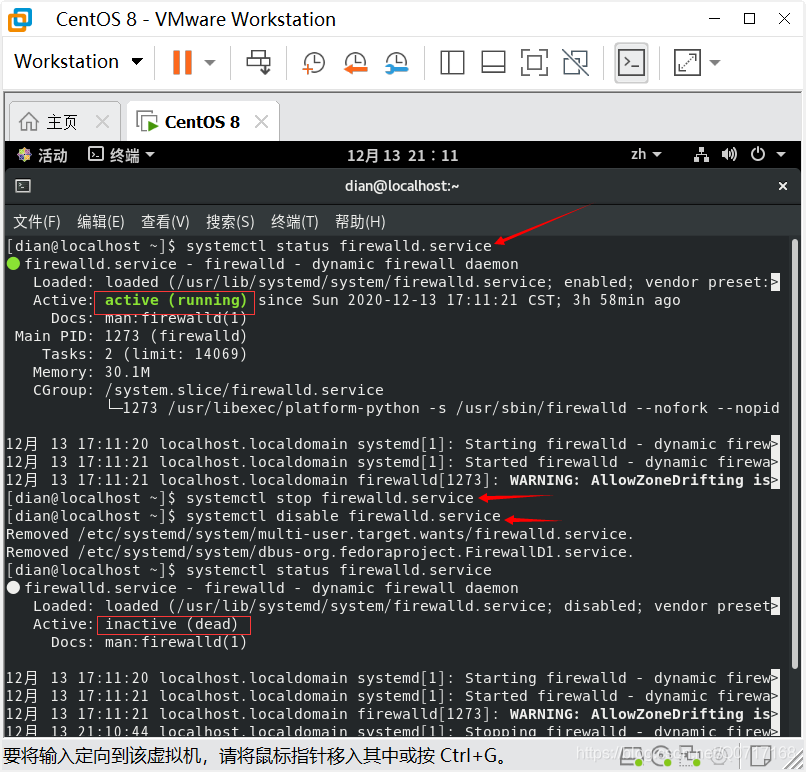Viewport: 806px width, 772px height.
Task: Take a snapshot of the VM
Action: 314,63
